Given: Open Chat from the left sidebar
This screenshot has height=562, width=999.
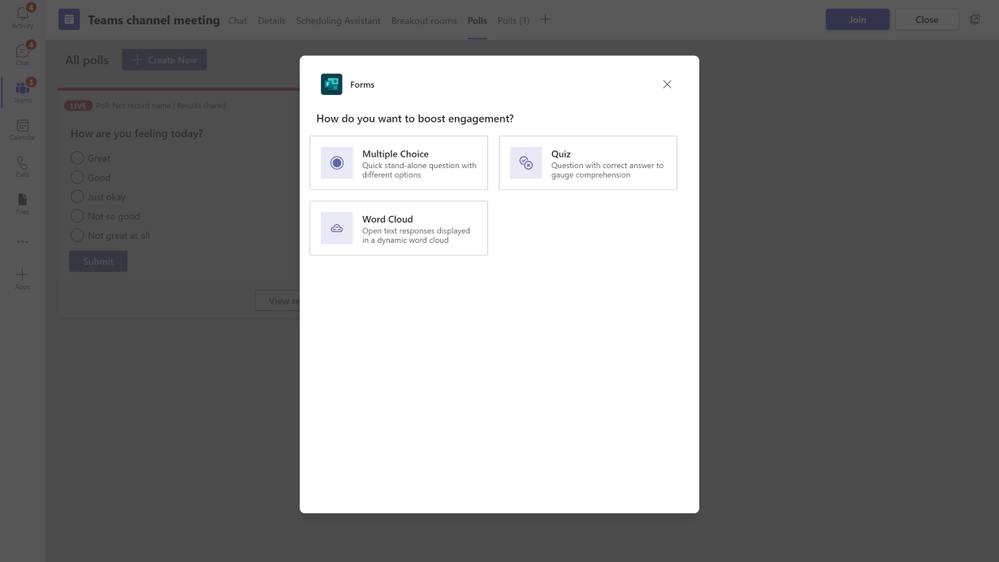Looking at the screenshot, I should pos(22,54).
